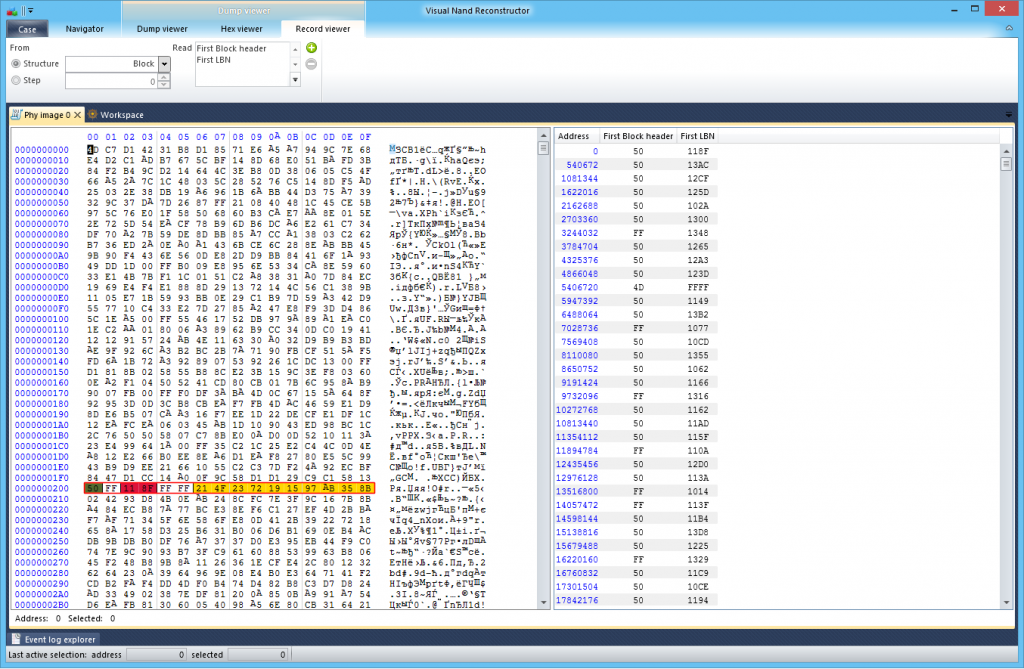The height and width of the screenshot is (669, 1024).
Task: Click the green plus add-field icon
Action: click(x=312, y=48)
